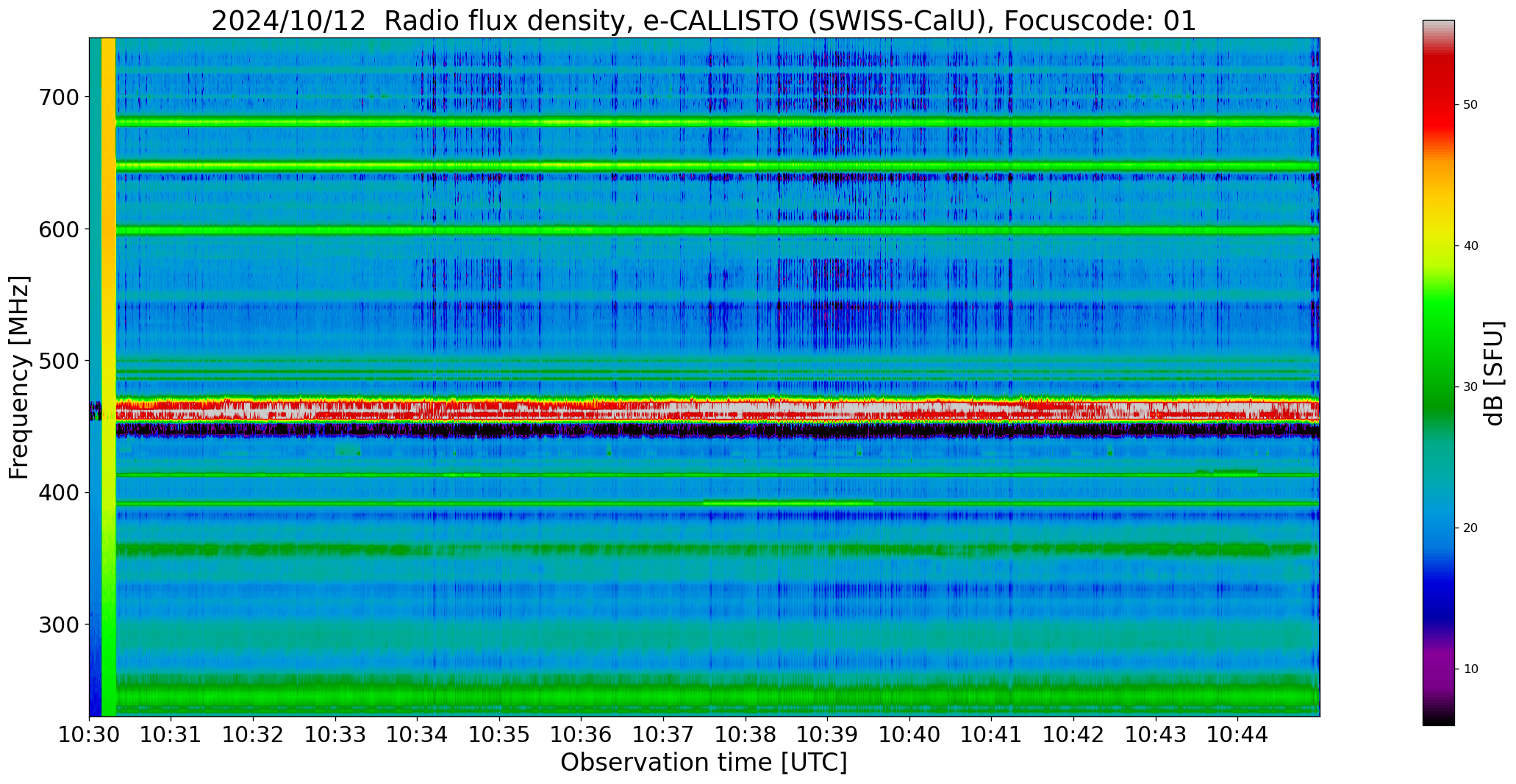Click the 'Observation time [UTC]' axis label
Image resolution: width=1516 pixels, height=784 pixels.
click(704, 762)
